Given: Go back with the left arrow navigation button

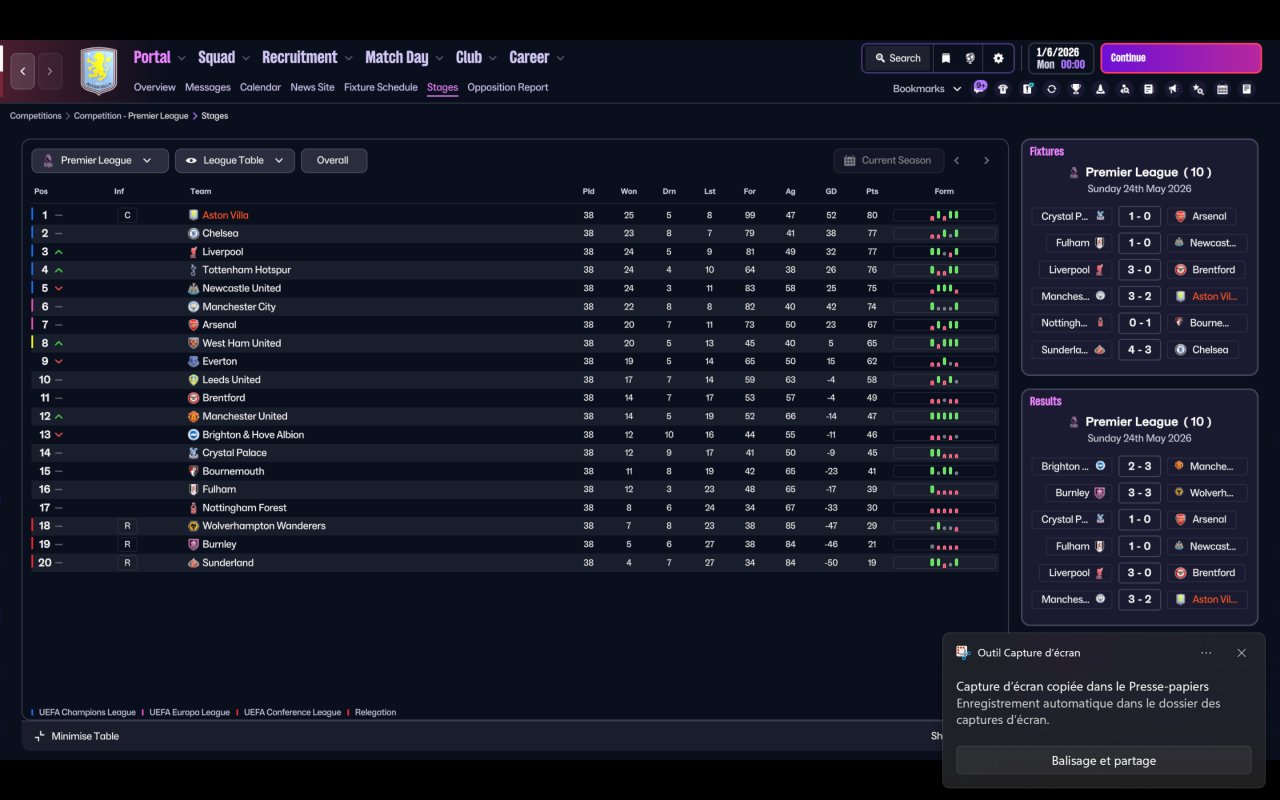Looking at the screenshot, I should [x=23, y=71].
